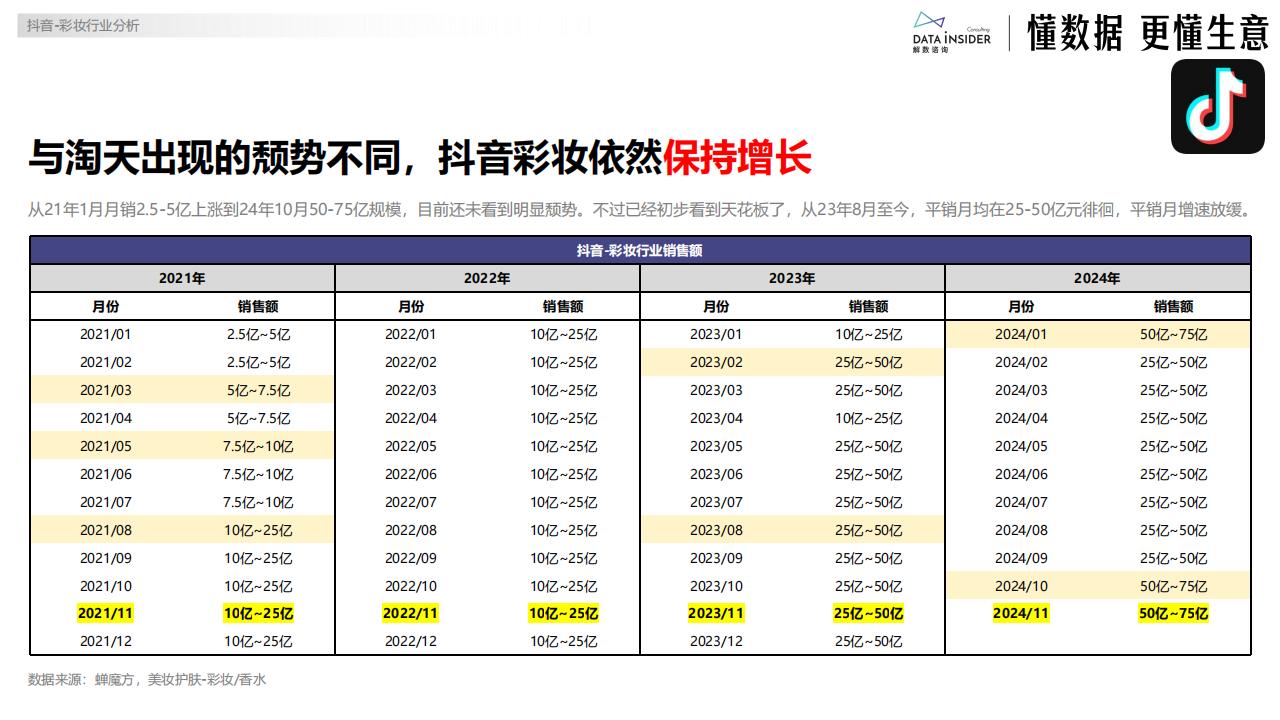The width and height of the screenshot is (1280, 720).
Task: Click the sales value next to 2021/06
Action: pos(258,474)
